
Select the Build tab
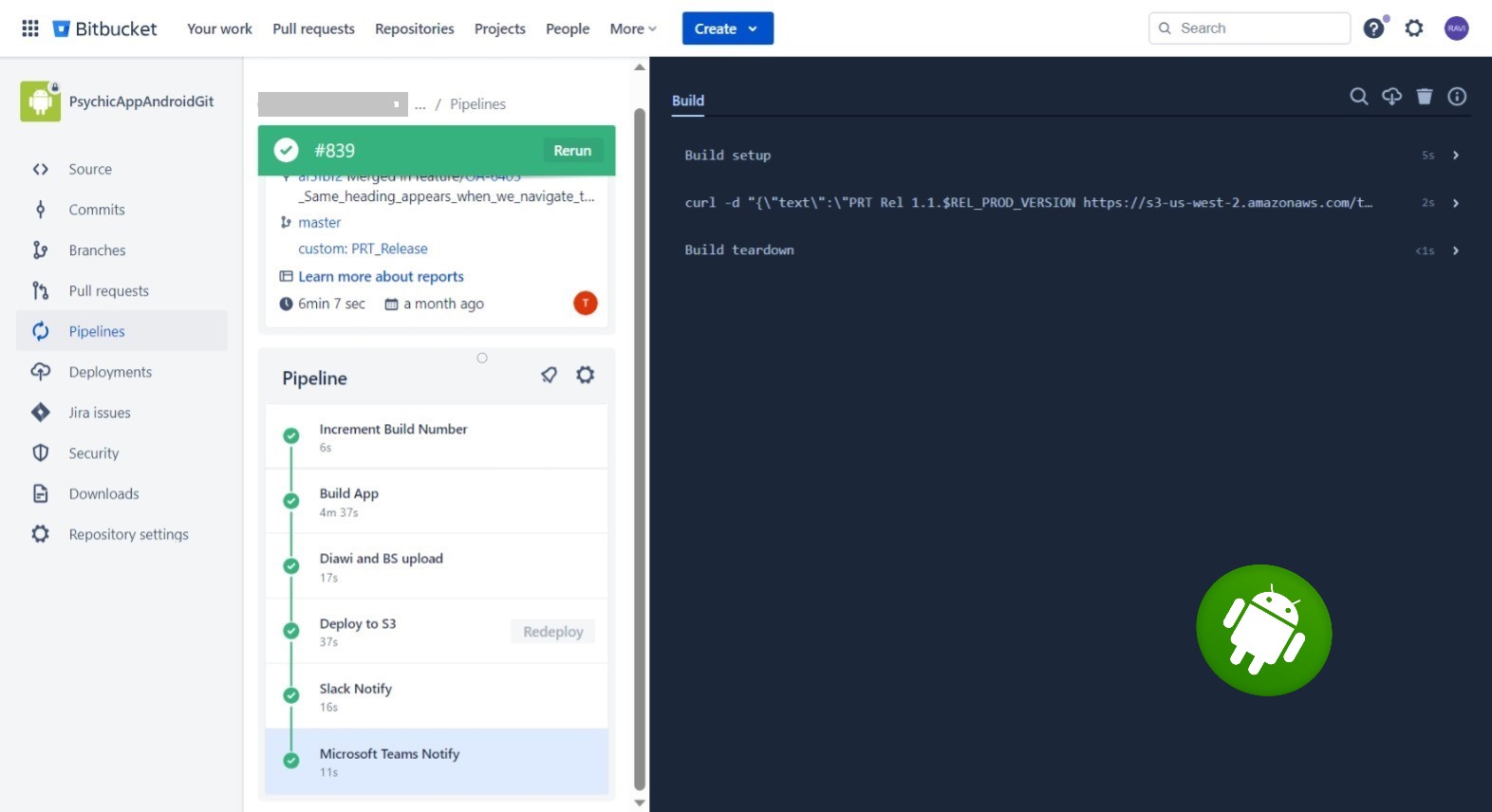pyautogui.click(x=688, y=101)
